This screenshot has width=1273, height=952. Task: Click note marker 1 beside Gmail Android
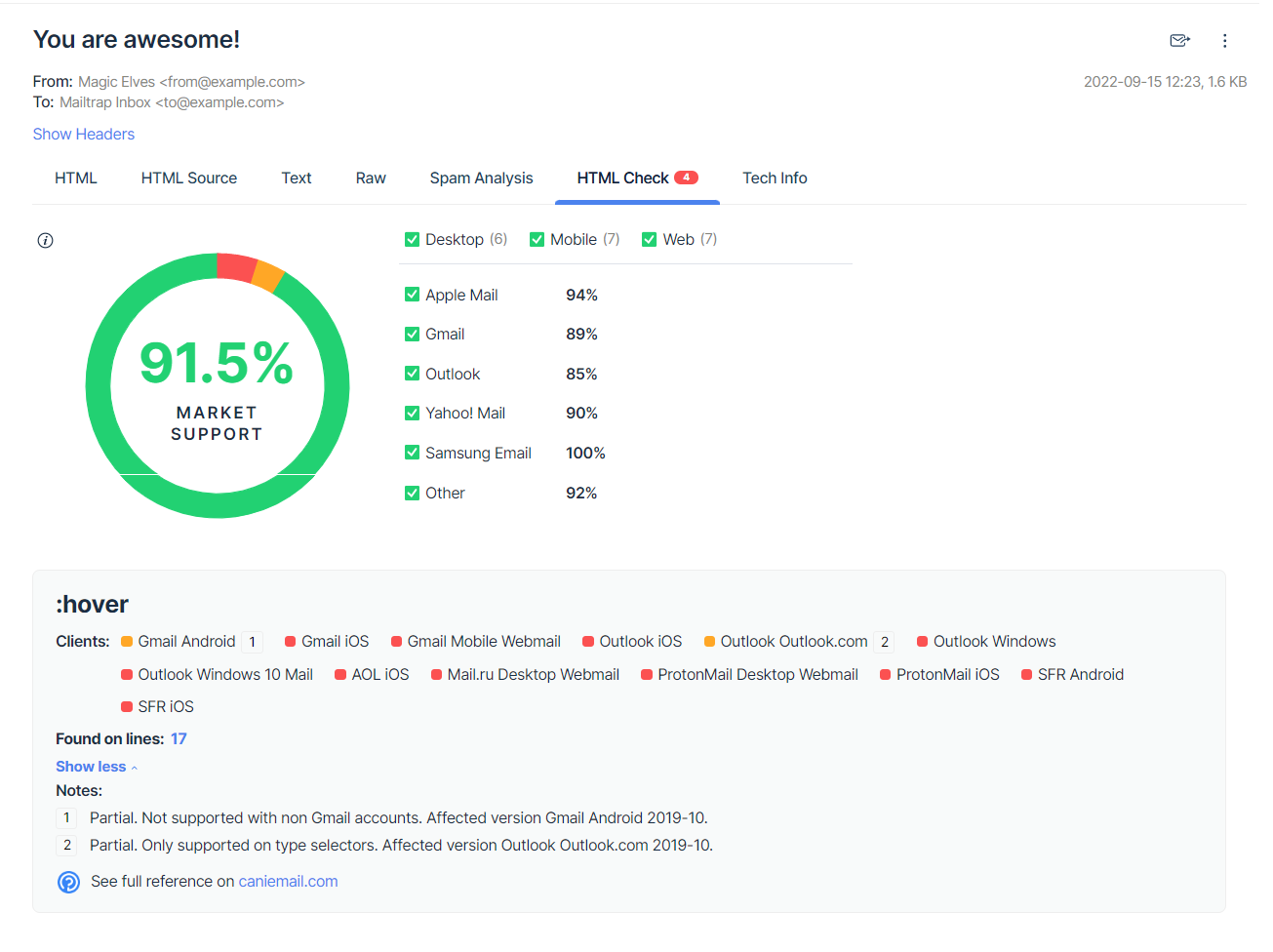pos(253,642)
